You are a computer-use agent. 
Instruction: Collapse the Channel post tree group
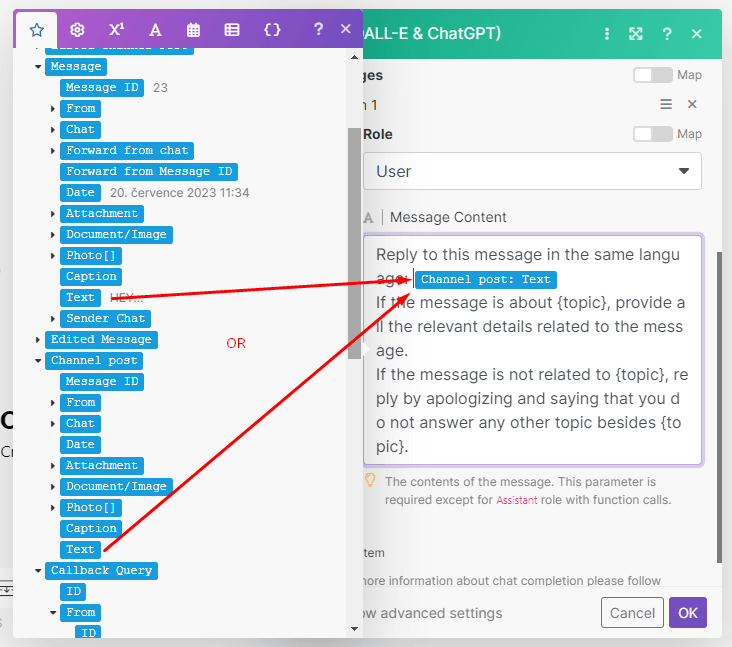click(39, 361)
